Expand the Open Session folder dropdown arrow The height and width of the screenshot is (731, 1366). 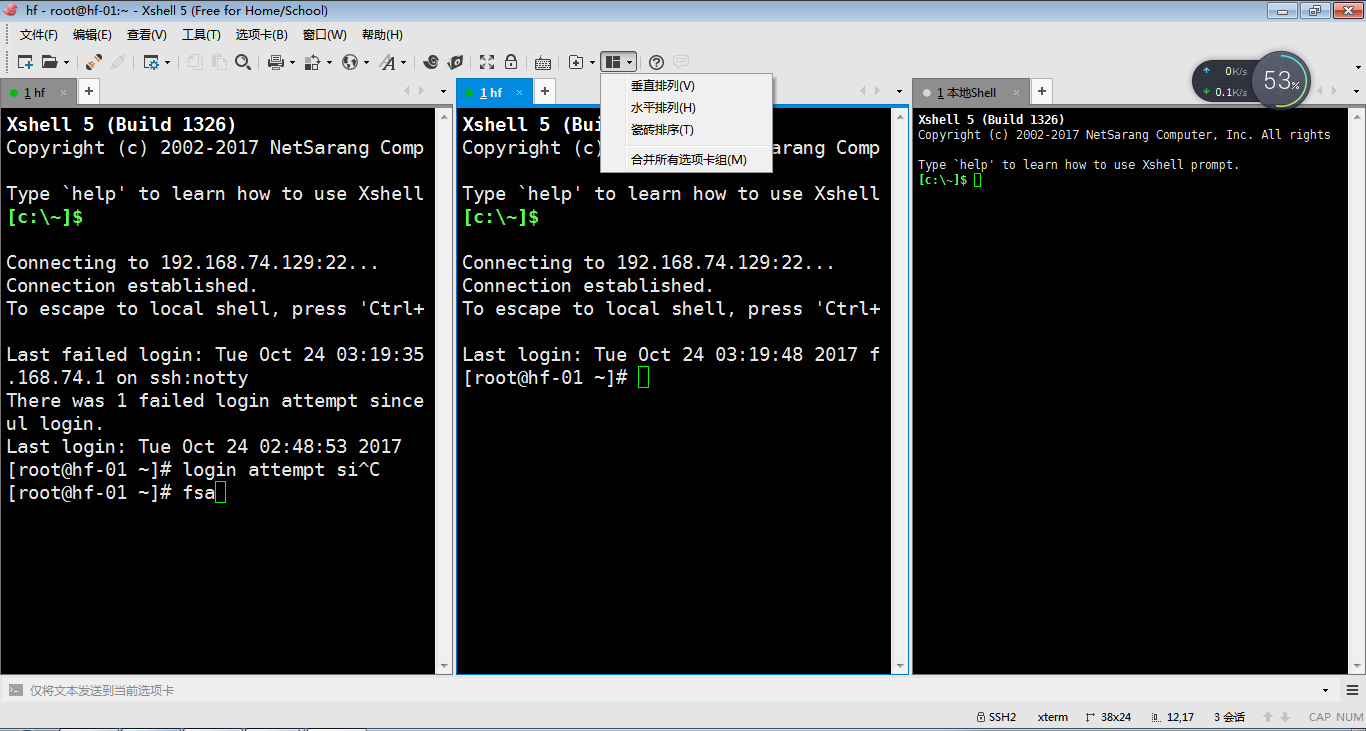[x=66, y=62]
